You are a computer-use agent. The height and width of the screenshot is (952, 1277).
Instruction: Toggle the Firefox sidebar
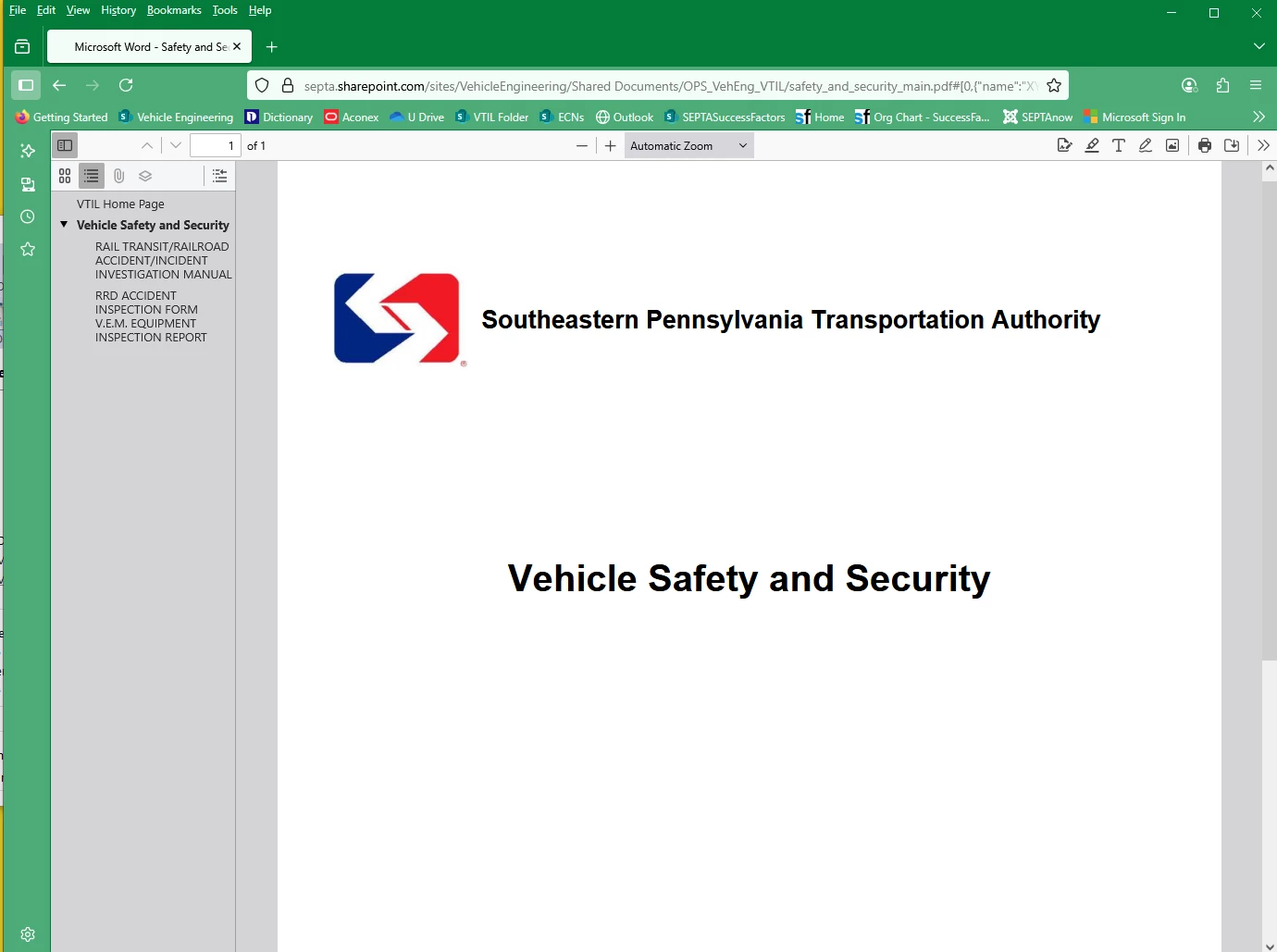pos(26,85)
